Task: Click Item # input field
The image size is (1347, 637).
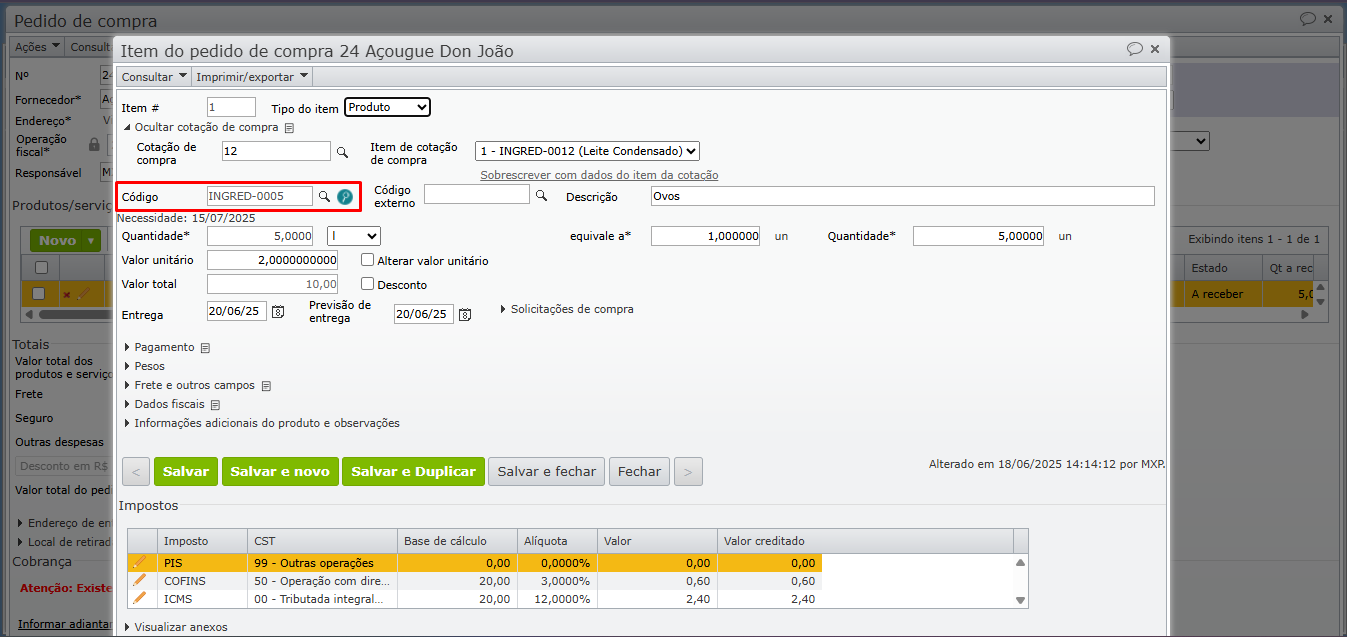Action: pyautogui.click(x=232, y=107)
